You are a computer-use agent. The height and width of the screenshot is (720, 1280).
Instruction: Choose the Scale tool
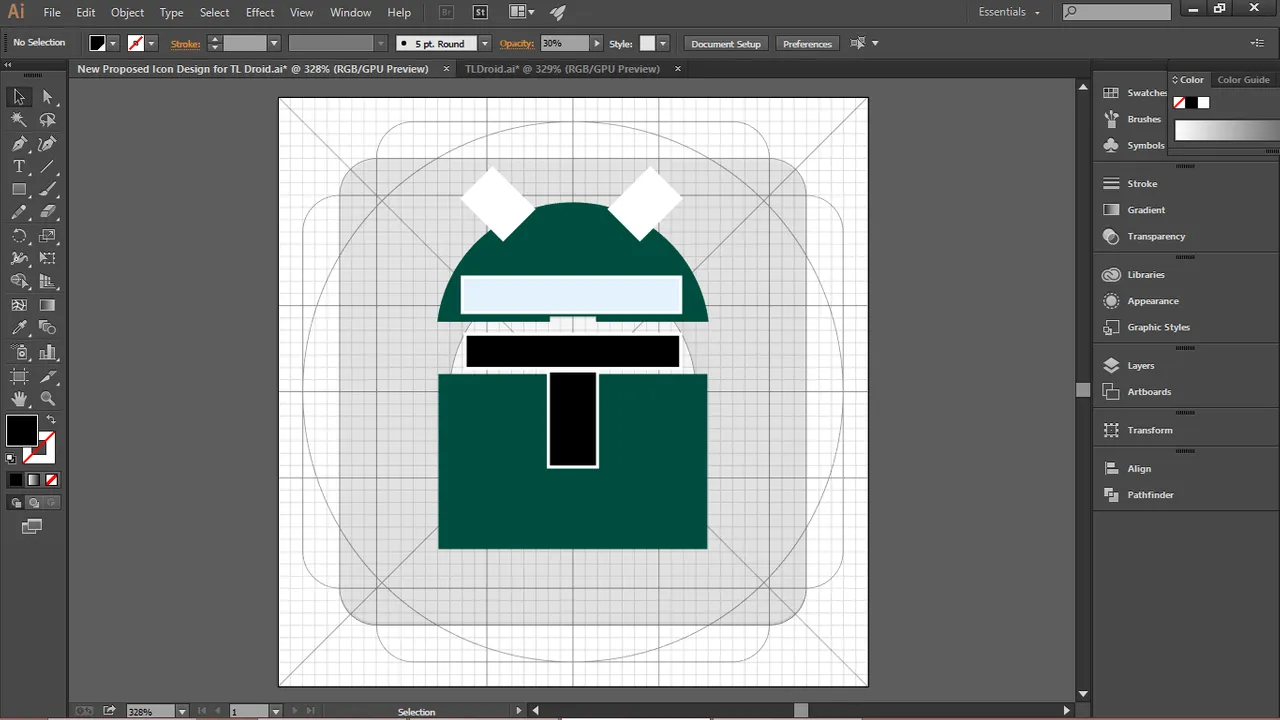(x=47, y=235)
